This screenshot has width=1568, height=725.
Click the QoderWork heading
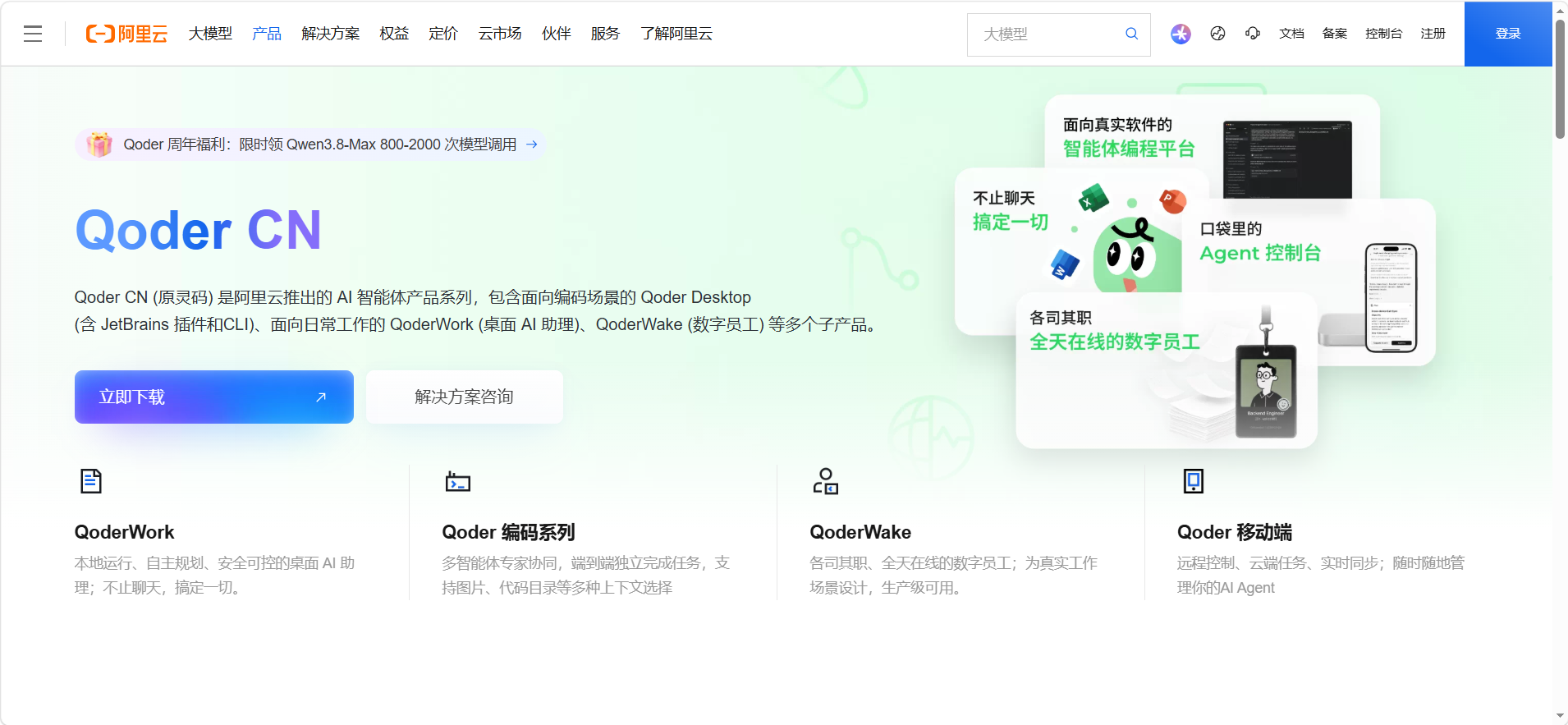125,533
